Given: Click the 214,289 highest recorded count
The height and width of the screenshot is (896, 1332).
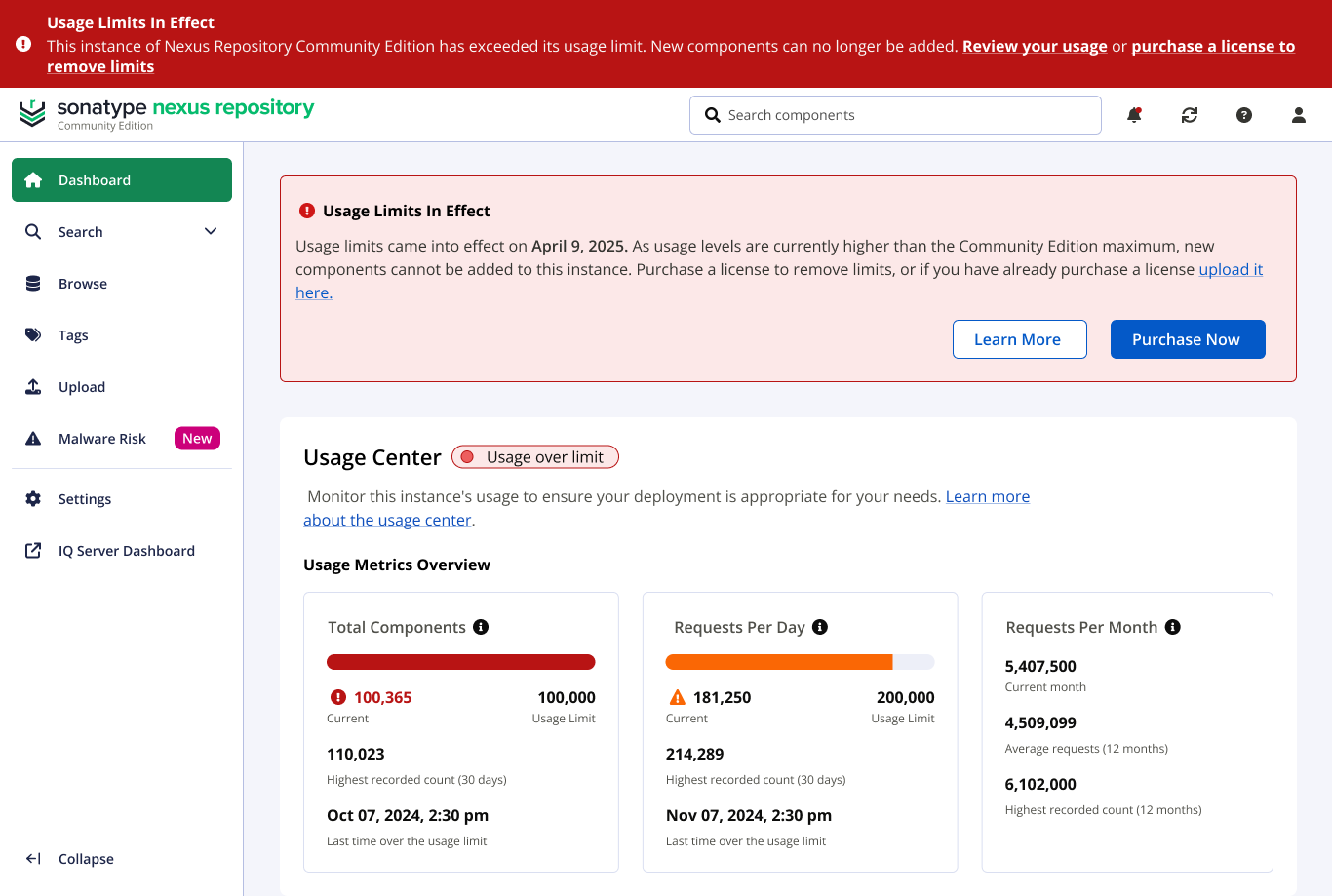Looking at the screenshot, I should [x=695, y=754].
